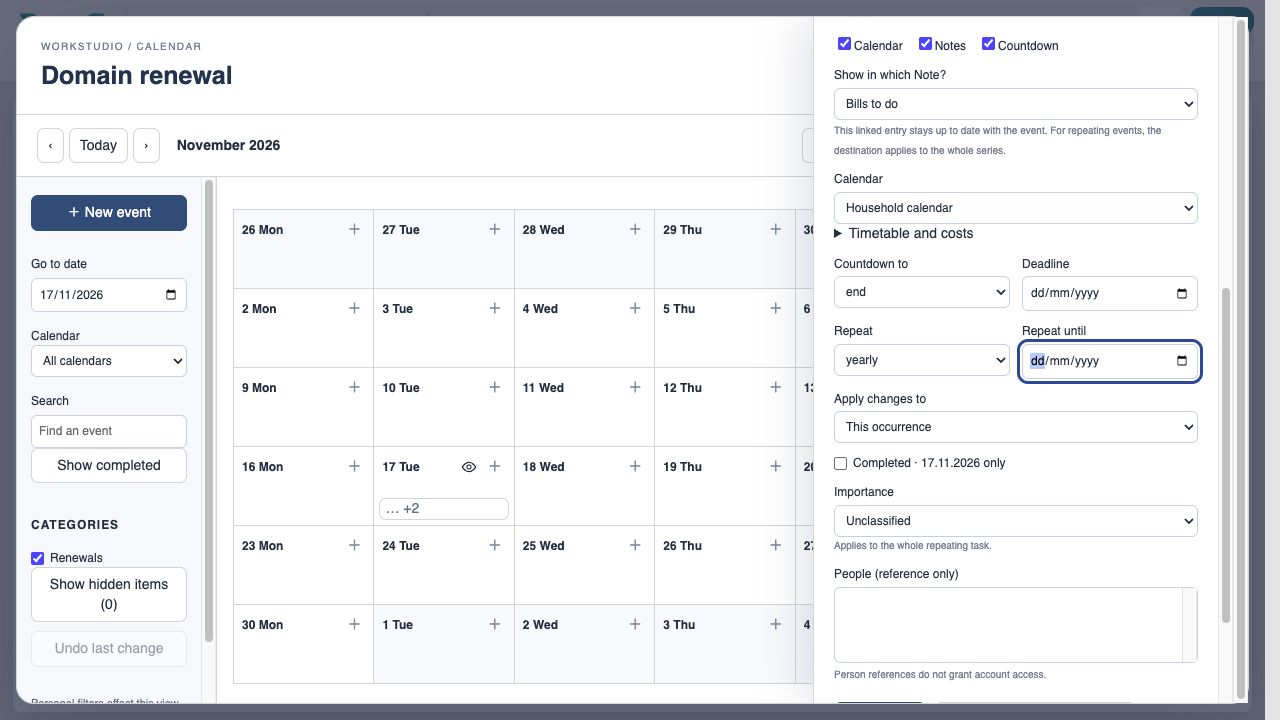
Task: Add event on 30 Mon plus icon
Action: pos(354,624)
